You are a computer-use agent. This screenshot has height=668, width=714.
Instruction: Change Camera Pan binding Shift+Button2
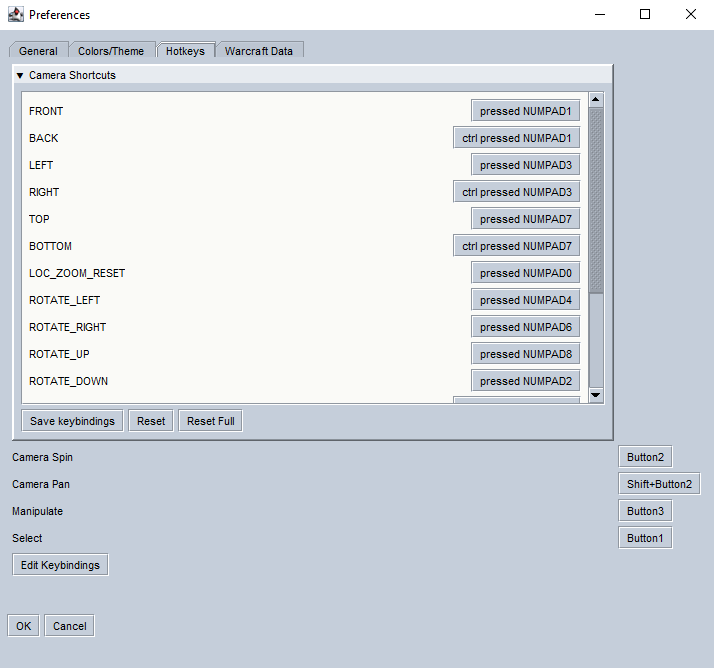(659, 484)
